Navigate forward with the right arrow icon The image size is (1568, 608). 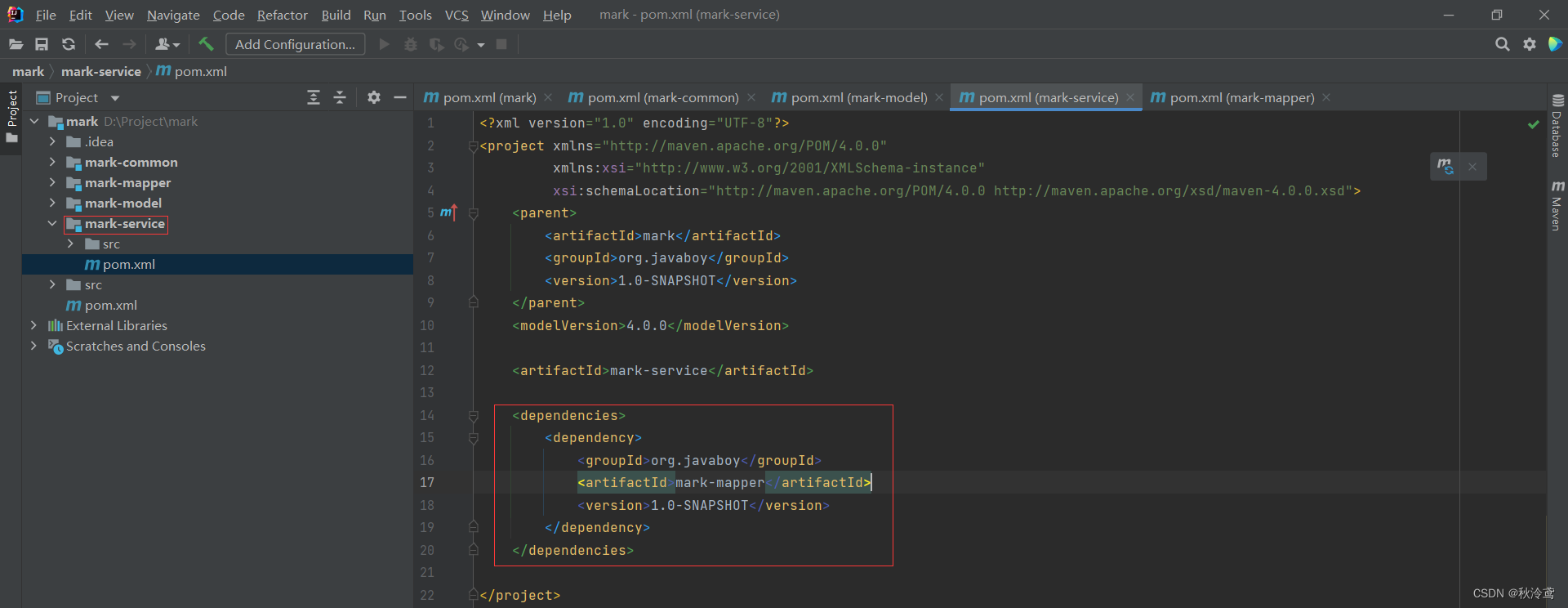click(129, 44)
